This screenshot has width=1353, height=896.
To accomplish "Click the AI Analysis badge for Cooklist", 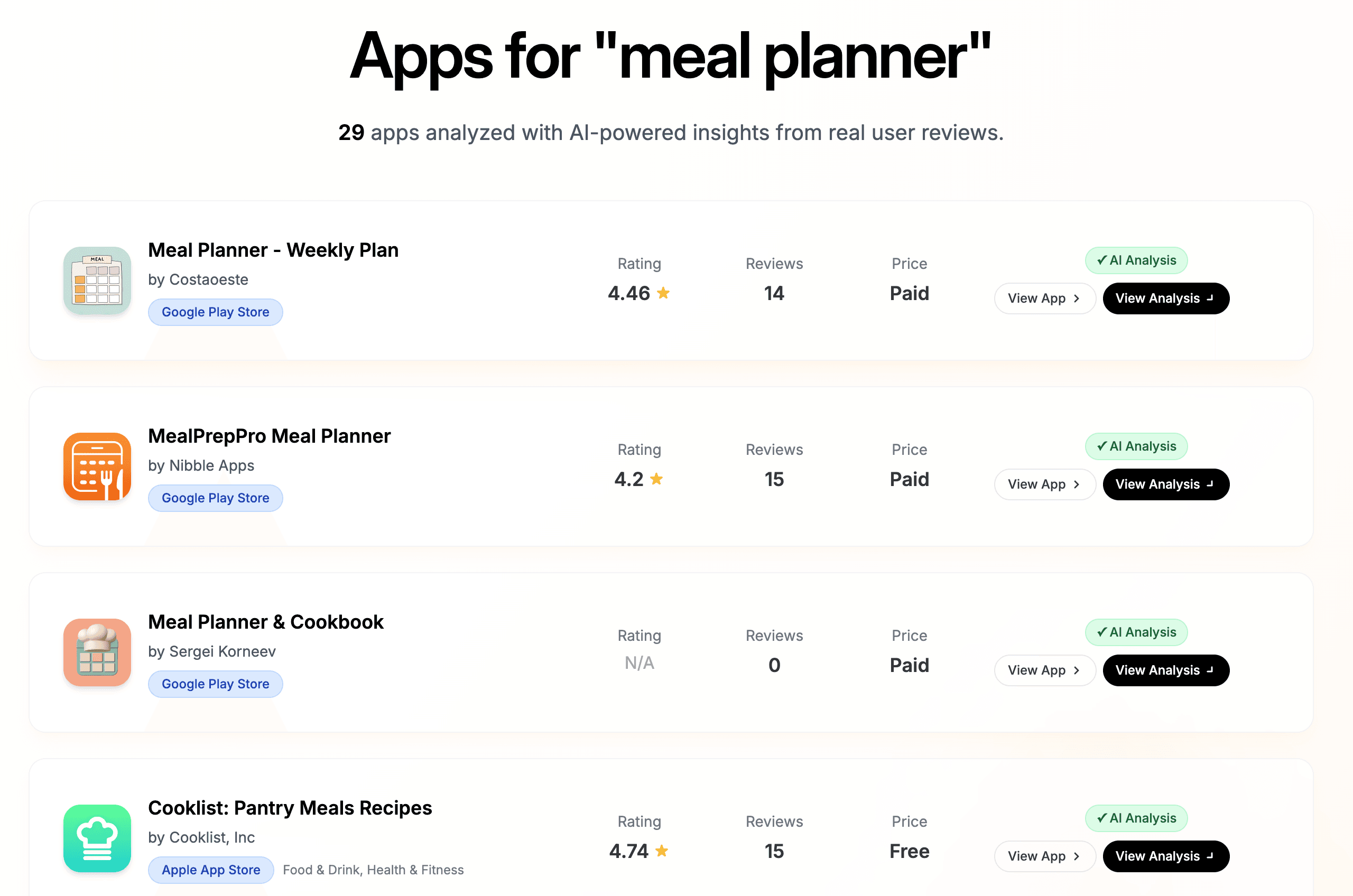I will click(x=1136, y=818).
